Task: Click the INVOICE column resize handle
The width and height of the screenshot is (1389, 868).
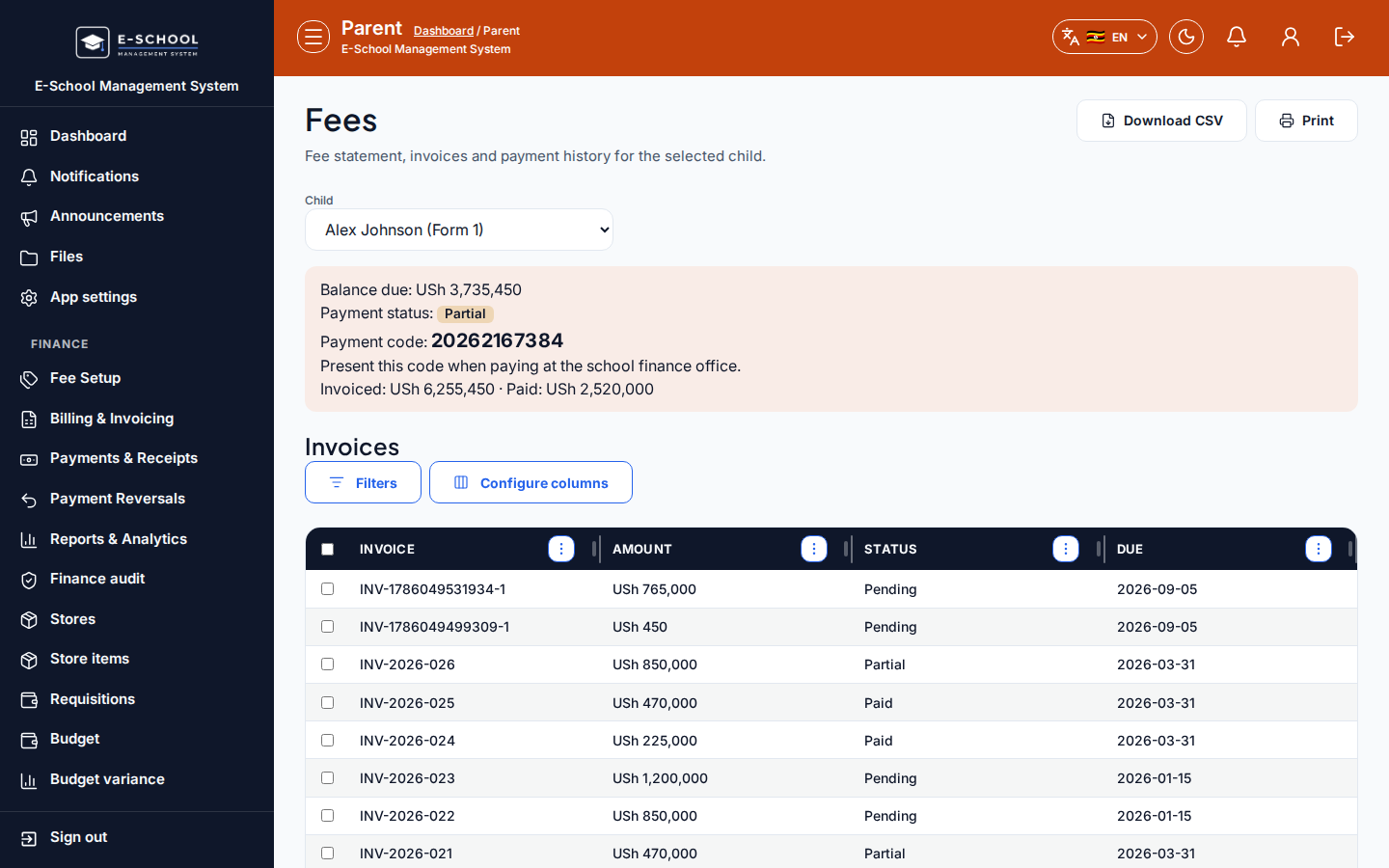Action: coord(594,549)
